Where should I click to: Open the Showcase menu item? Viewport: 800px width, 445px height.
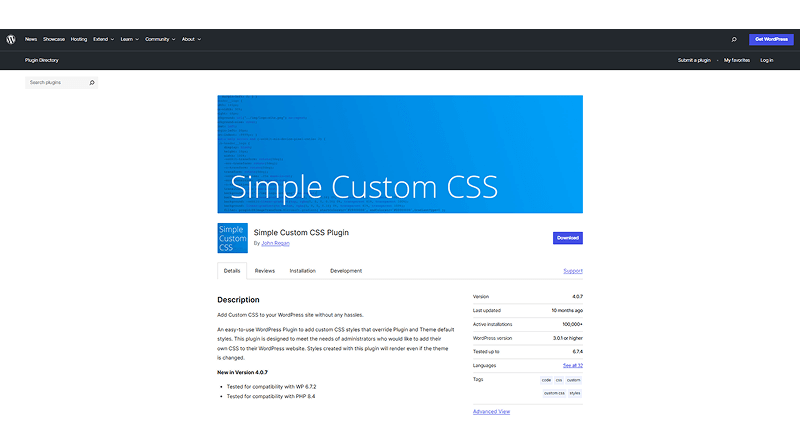tap(54, 39)
